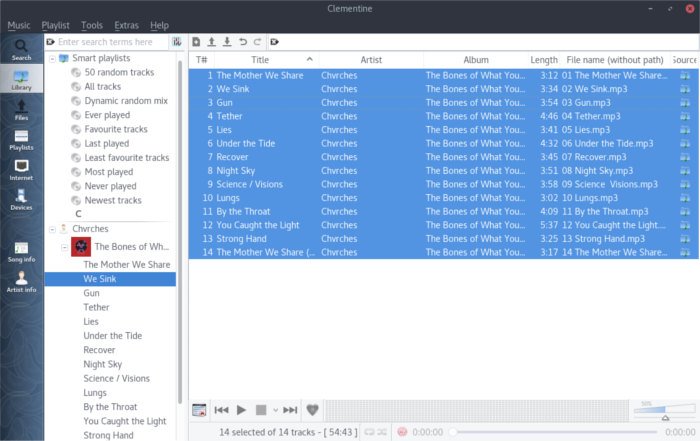Redo the playlist change

coord(258,42)
